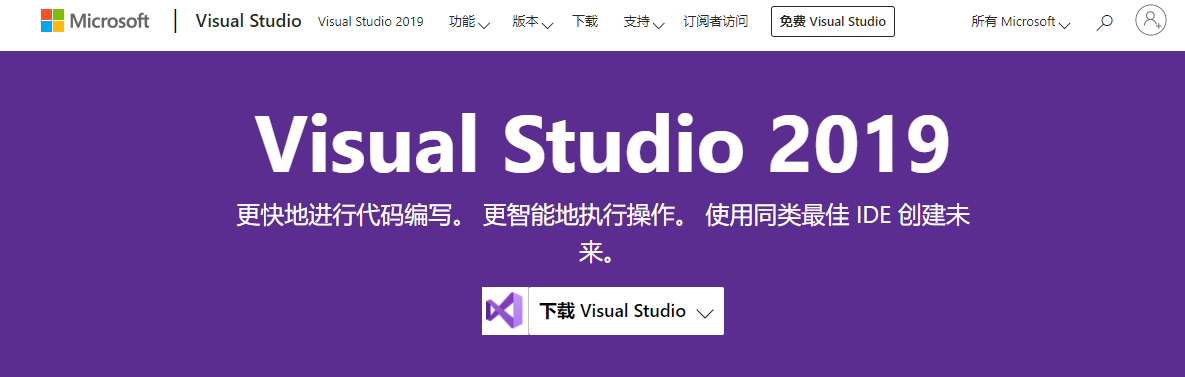Open the Visual Studio brand link
The image size is (1185, 377).
249,21
